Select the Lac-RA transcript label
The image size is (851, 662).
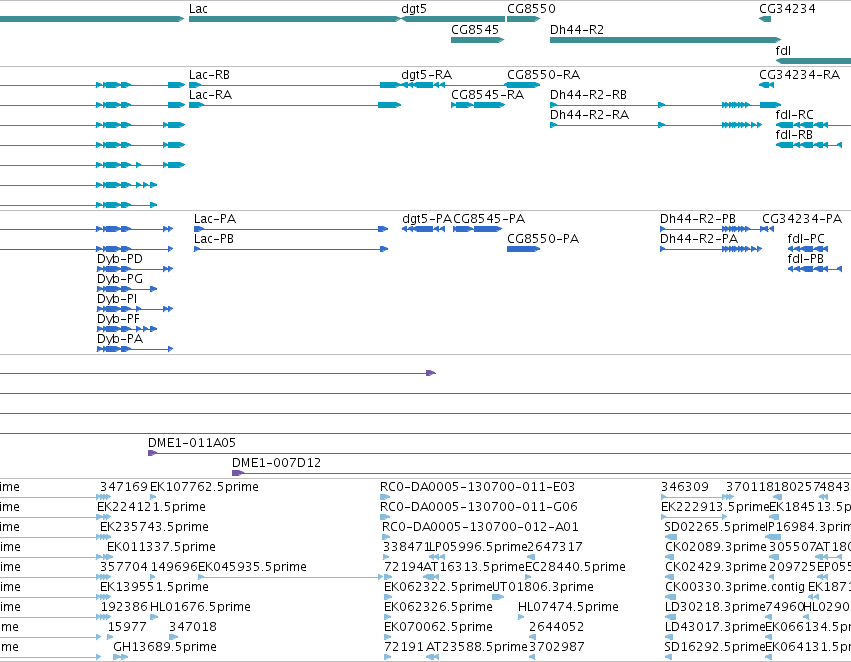click(x=210, y=95)
